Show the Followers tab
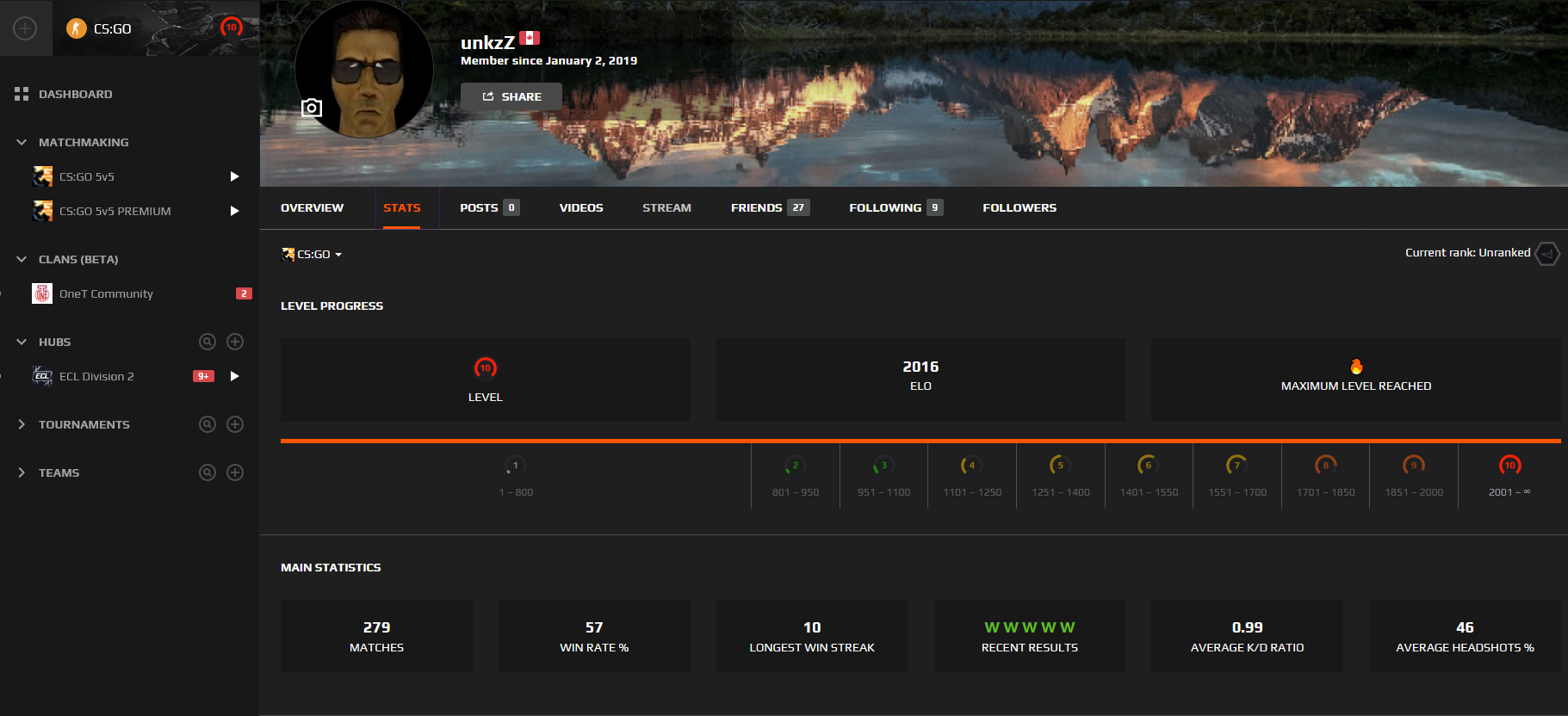Screen dimensions: 1568x716 pyautogui.click(x=1020, y=207)
